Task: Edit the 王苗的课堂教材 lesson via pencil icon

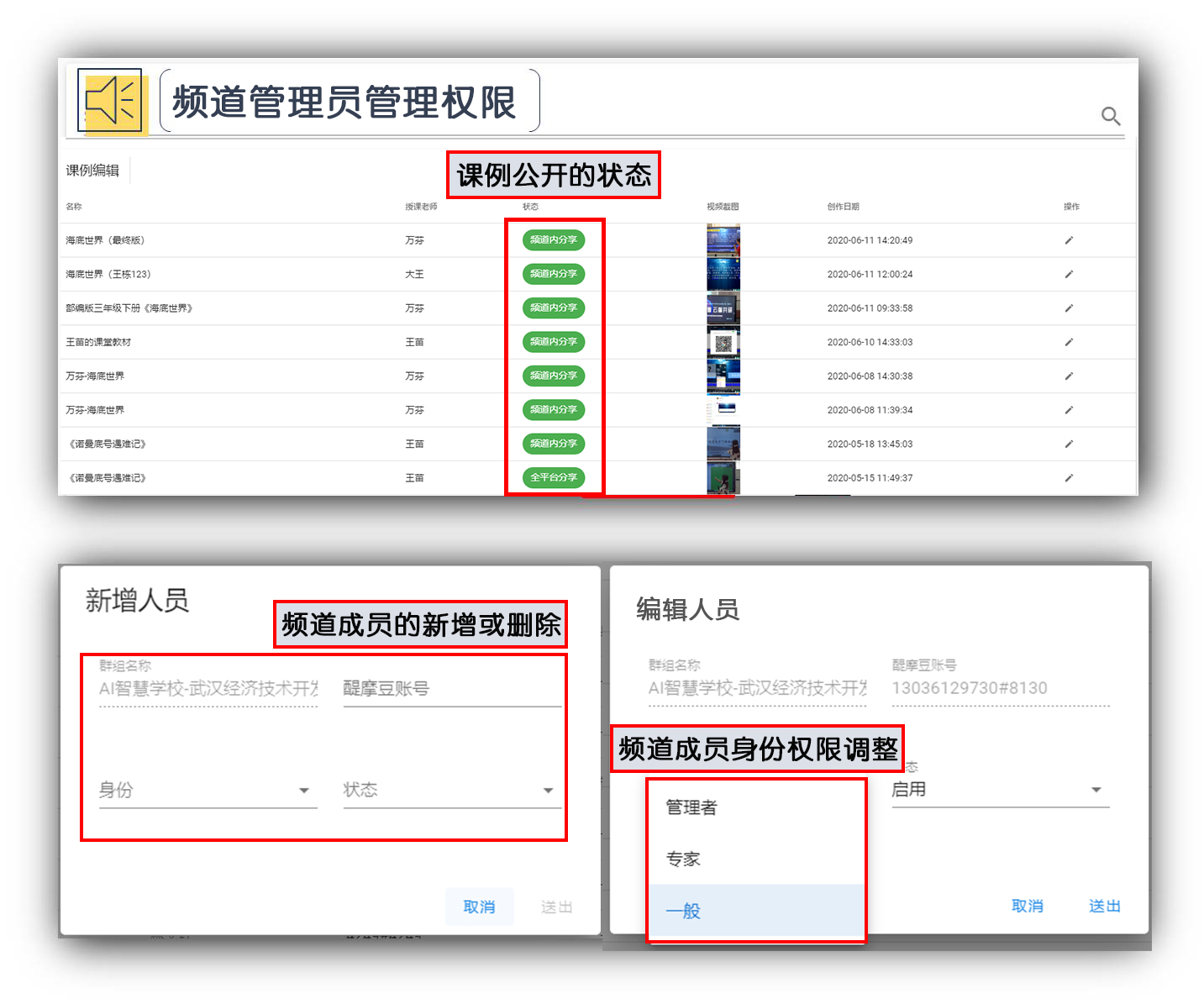Action: click(1069, 342)
